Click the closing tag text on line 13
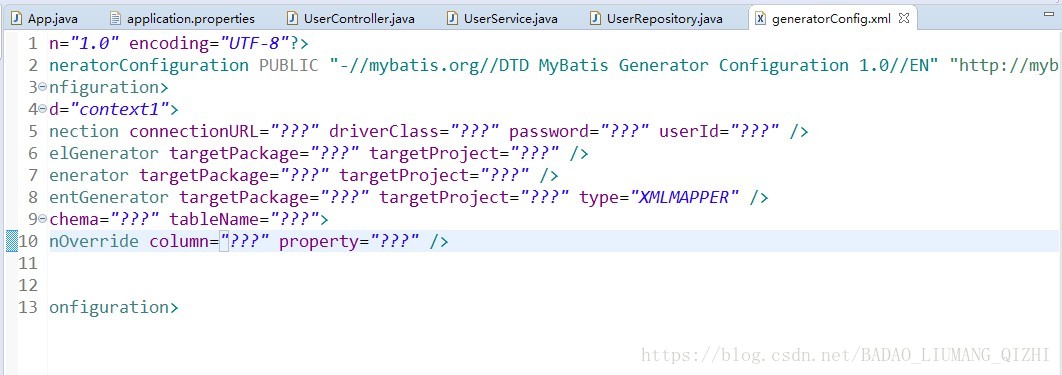 (x=114, y=307)
